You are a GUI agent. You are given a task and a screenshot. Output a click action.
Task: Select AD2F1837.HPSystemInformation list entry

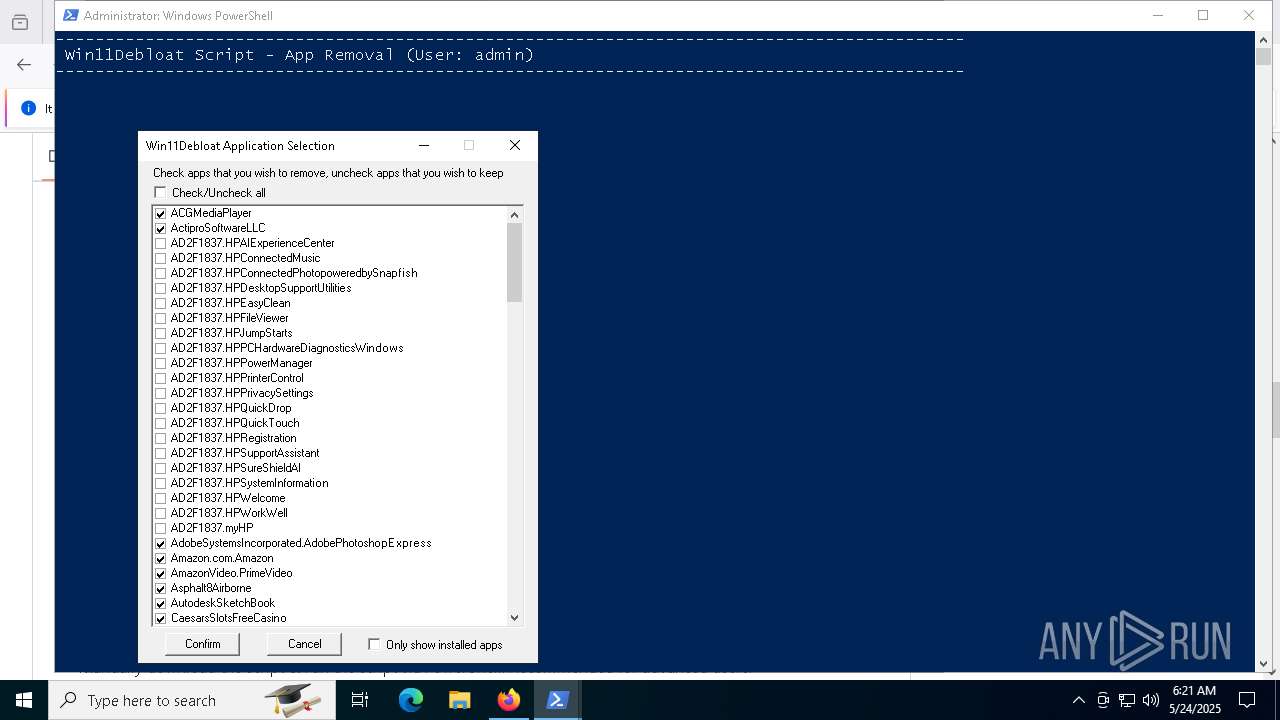(x=249, y=483)
